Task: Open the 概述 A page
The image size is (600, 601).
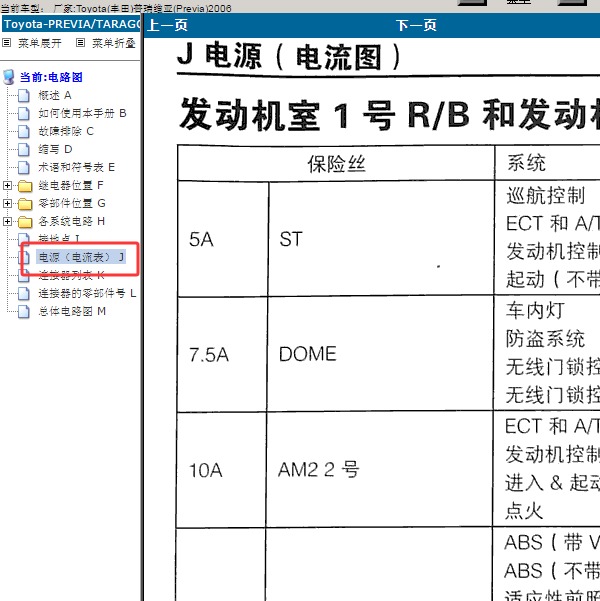Action: click(x=55, y=95)
